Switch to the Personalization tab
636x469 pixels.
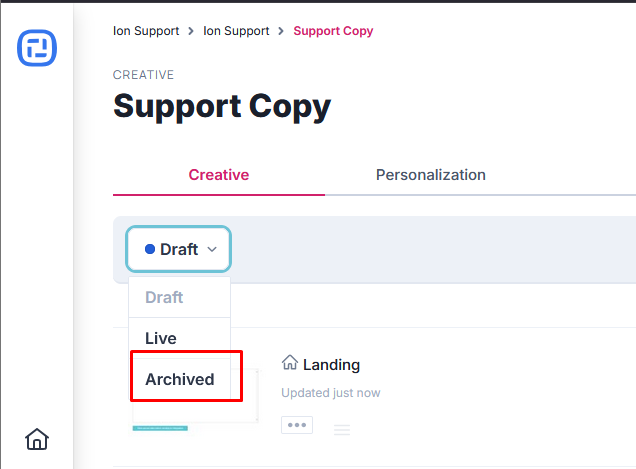[x=430, y=175]
